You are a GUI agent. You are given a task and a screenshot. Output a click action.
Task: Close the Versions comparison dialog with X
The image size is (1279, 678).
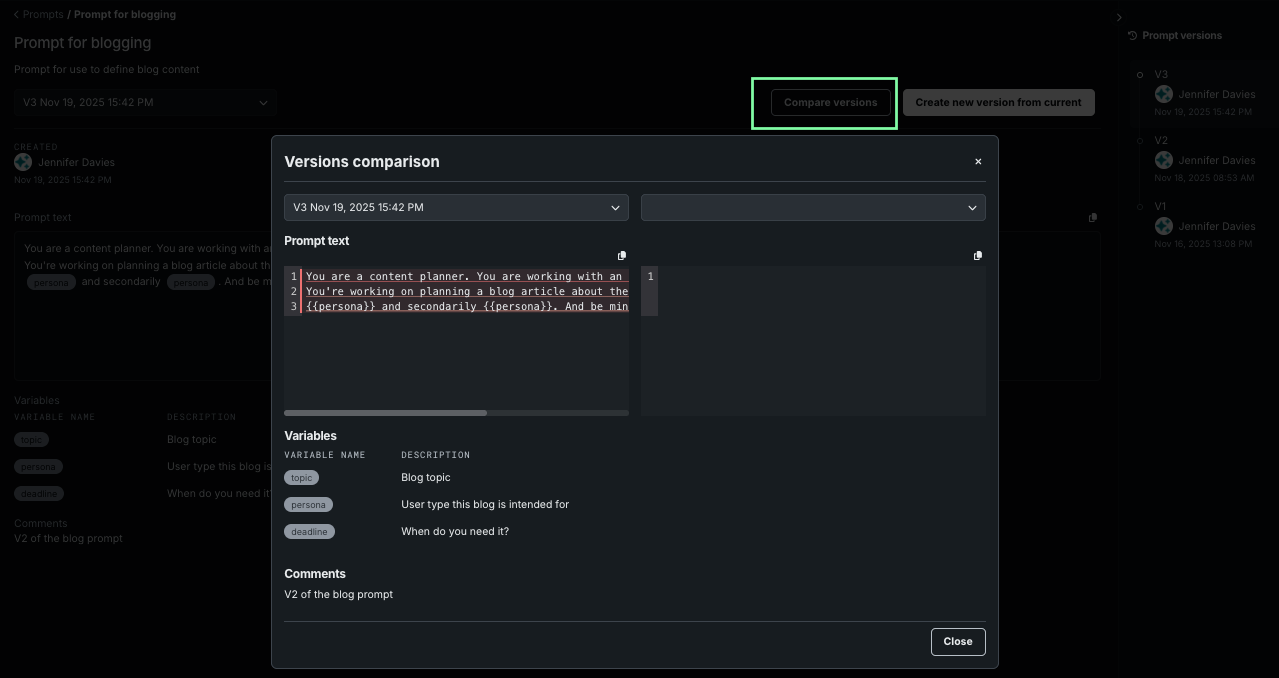[978, 162]
